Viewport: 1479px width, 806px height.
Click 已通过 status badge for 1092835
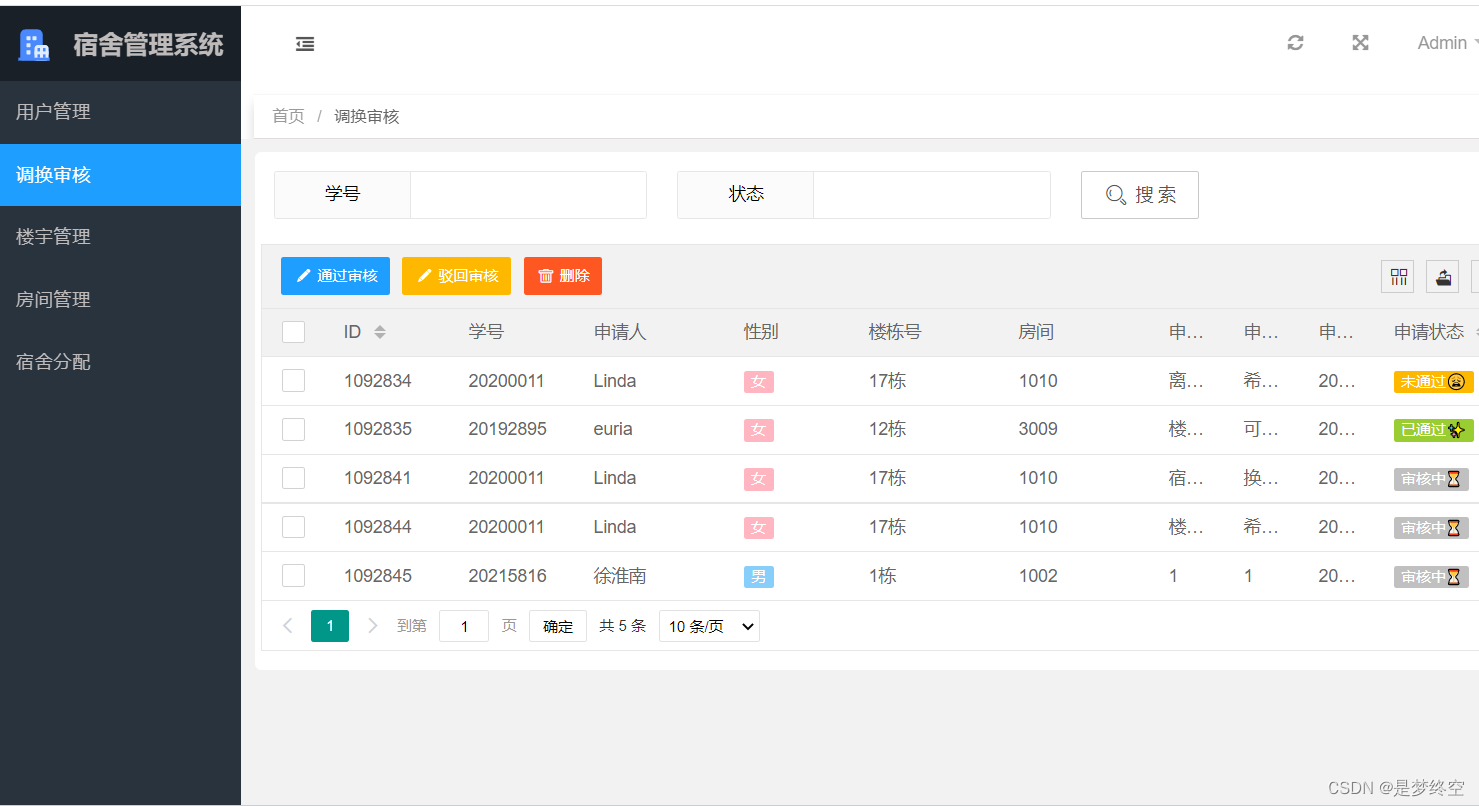tap(1434, 430)
